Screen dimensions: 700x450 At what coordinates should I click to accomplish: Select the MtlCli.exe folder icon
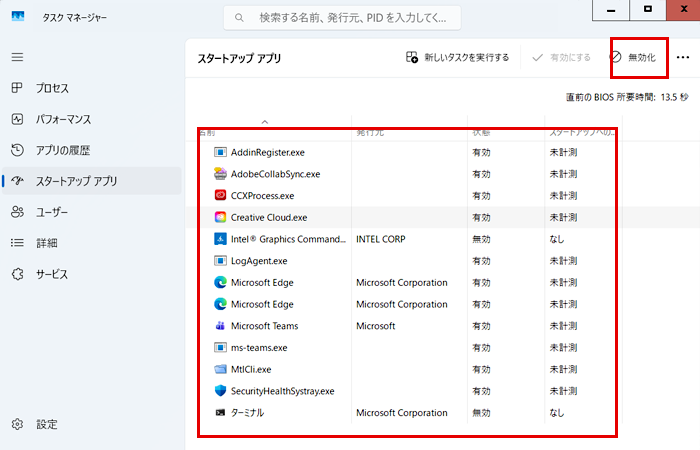coord(220,369)
